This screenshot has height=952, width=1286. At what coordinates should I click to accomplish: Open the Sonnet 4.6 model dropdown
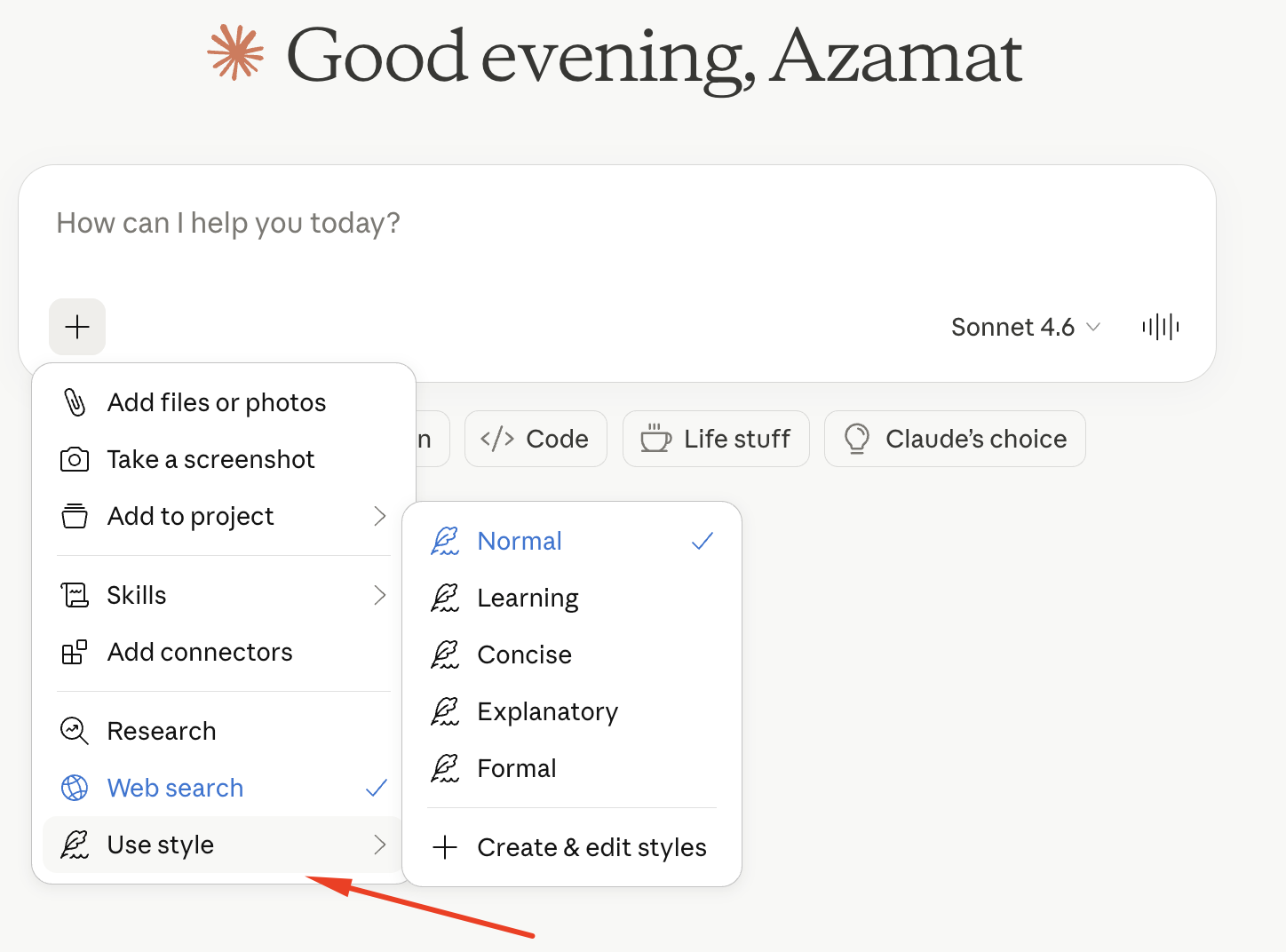tap(1026, 327)
